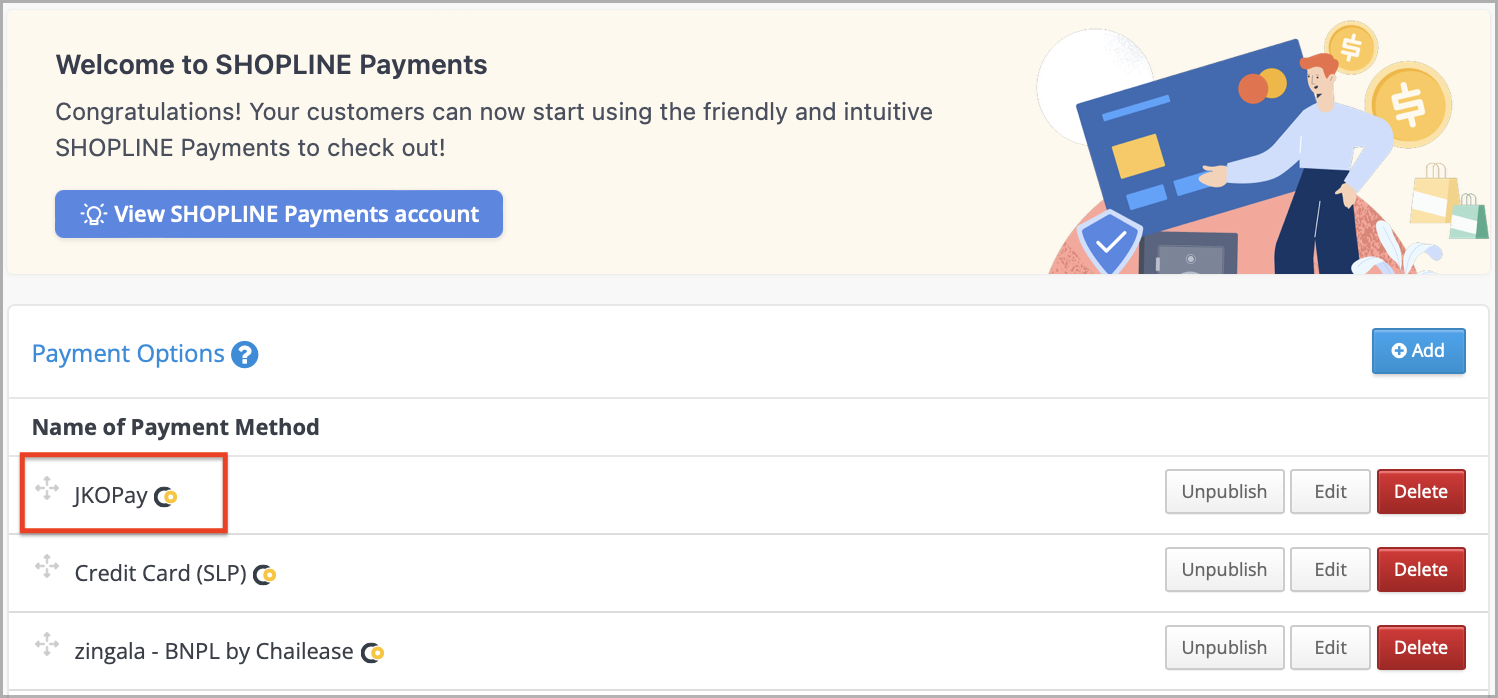Viewport: 1498px width, 698px height.
Task: Click the SLP badge beside zingala BNPL
Action: [372, 652]
